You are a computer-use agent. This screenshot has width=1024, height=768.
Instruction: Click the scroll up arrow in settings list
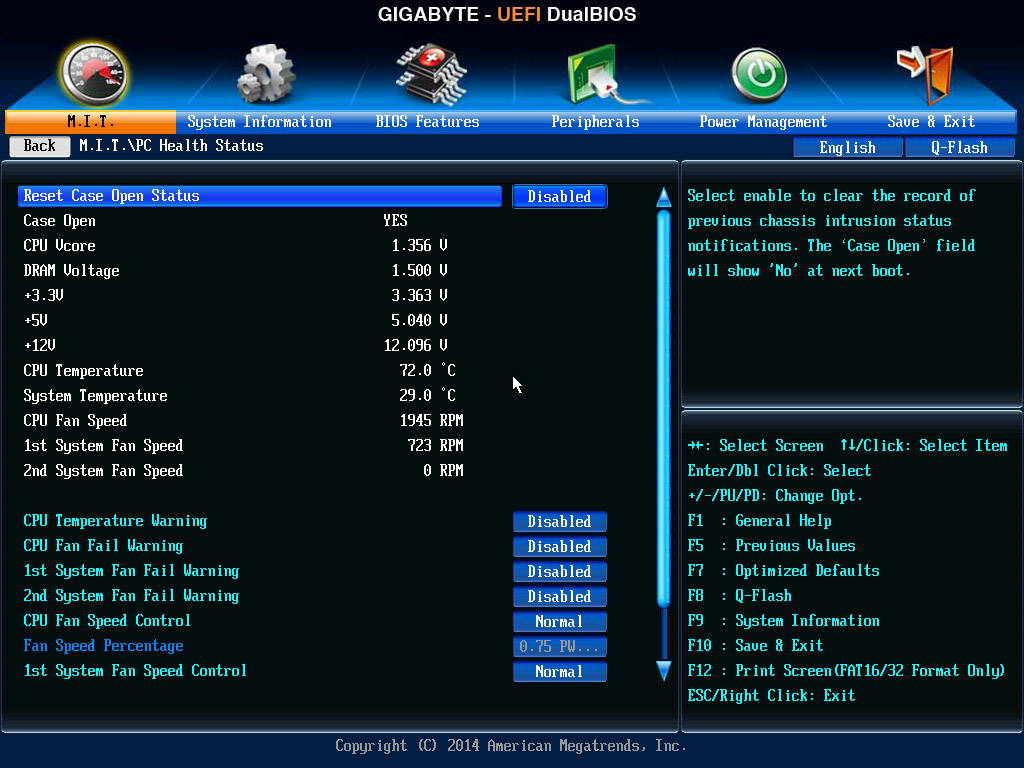[664, 197]
